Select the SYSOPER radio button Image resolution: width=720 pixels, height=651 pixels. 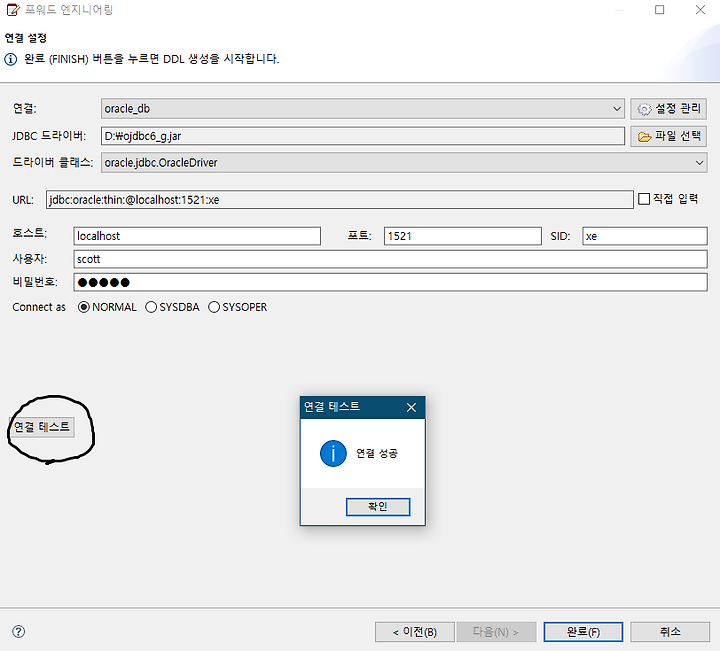(x=214, y=307)
